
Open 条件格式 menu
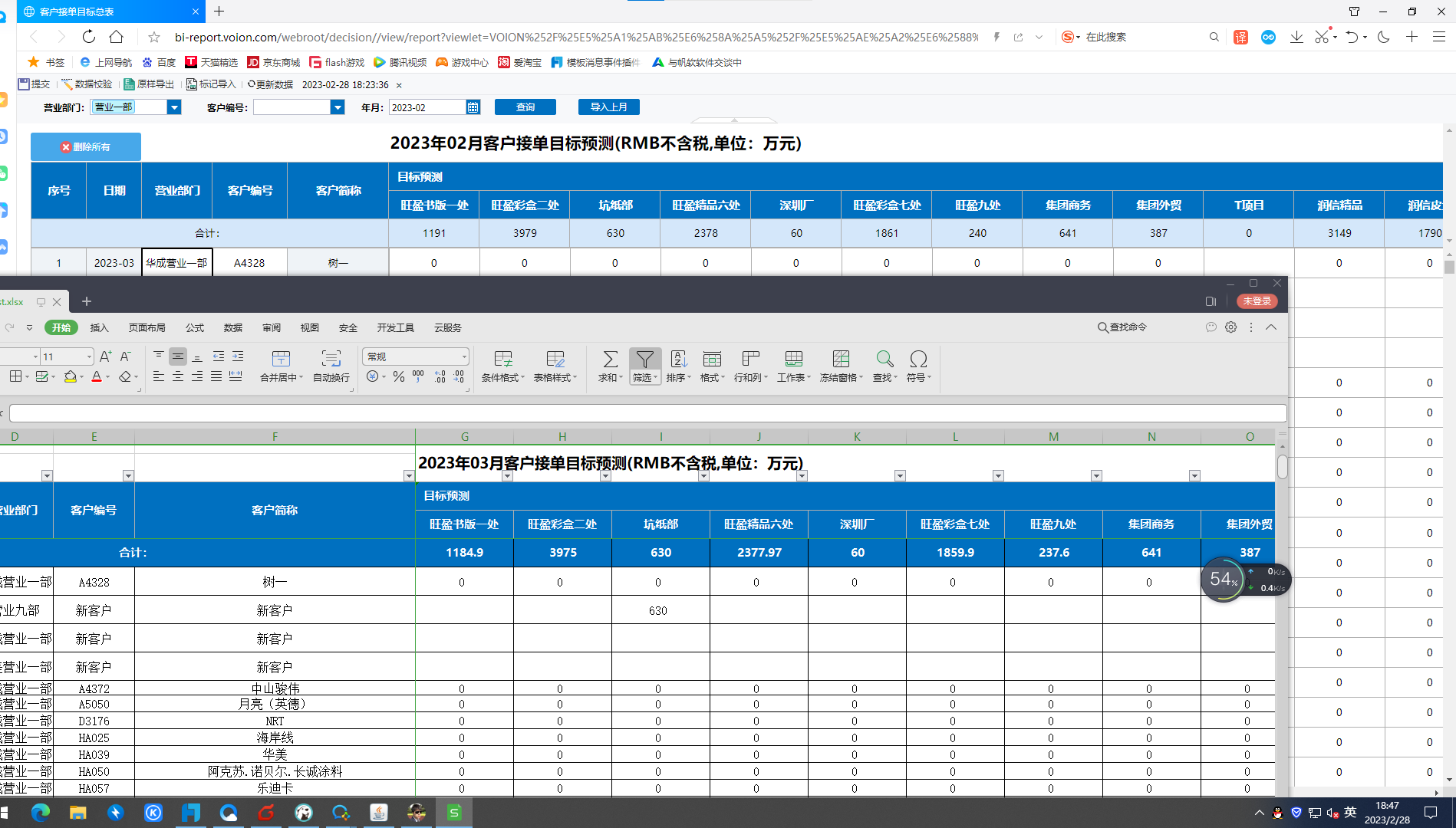(x=503, y=366)
